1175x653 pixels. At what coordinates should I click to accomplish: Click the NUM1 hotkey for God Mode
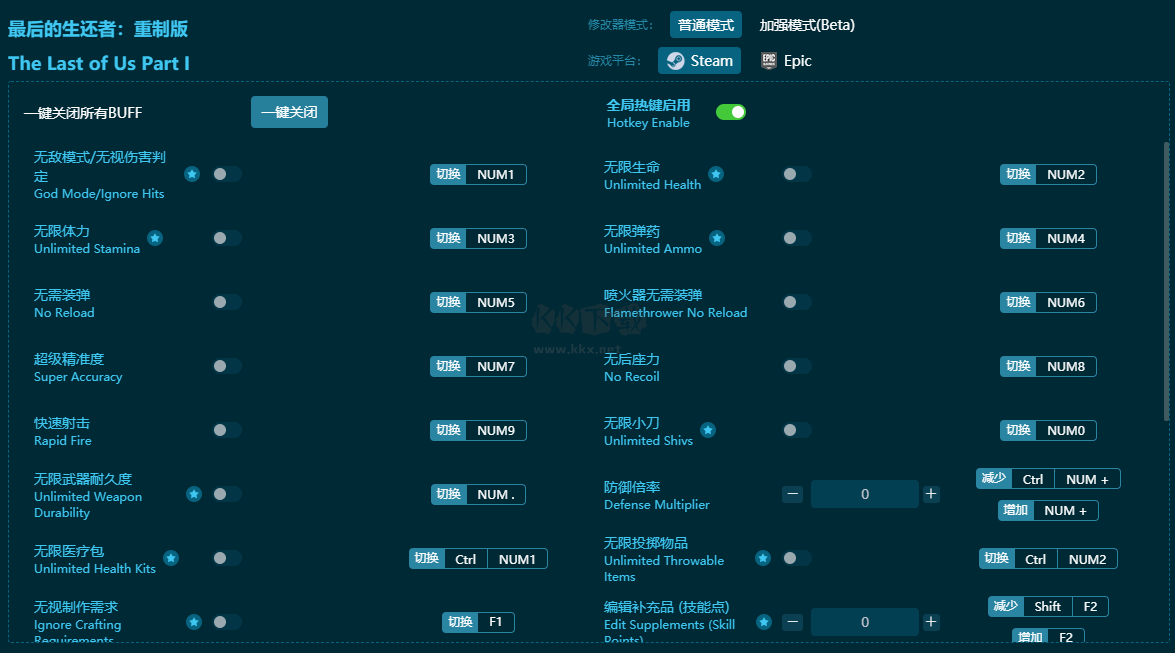point(478,175)
